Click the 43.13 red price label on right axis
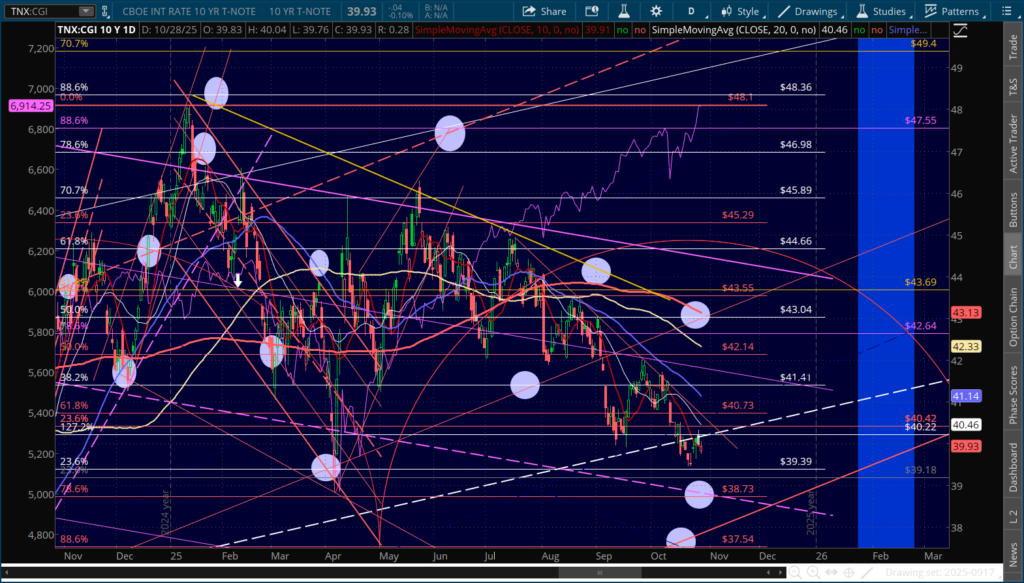 pyautogui.click(x=967, y=313)
